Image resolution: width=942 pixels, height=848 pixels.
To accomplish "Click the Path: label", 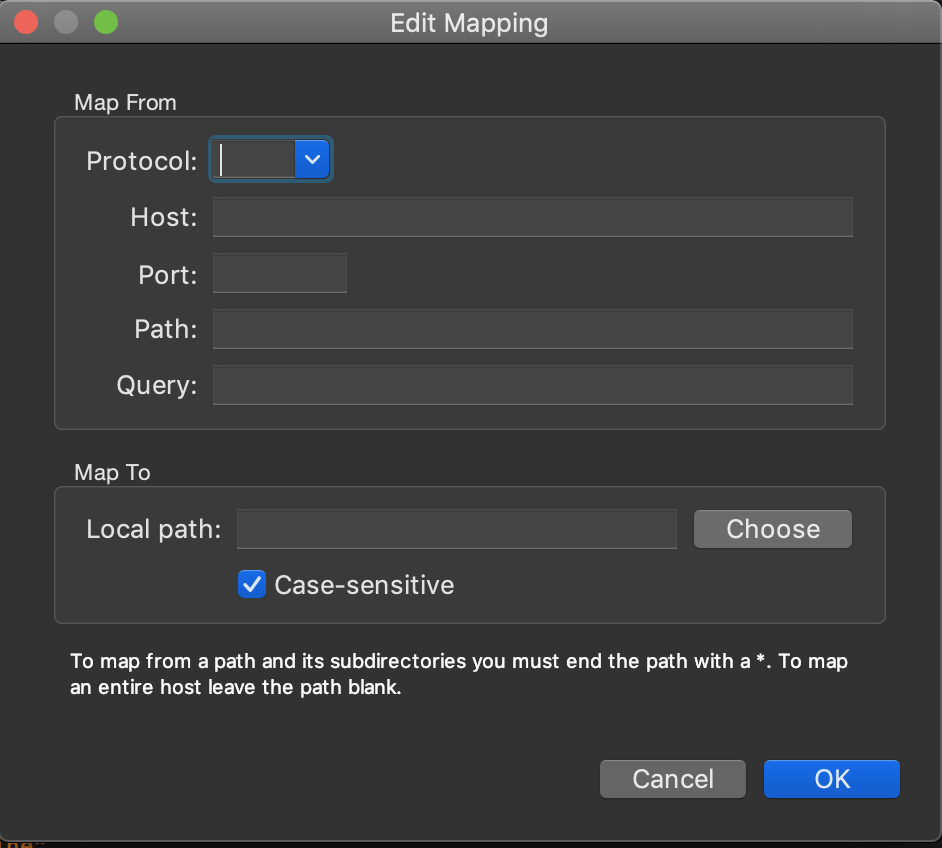I will click(166, 329).
